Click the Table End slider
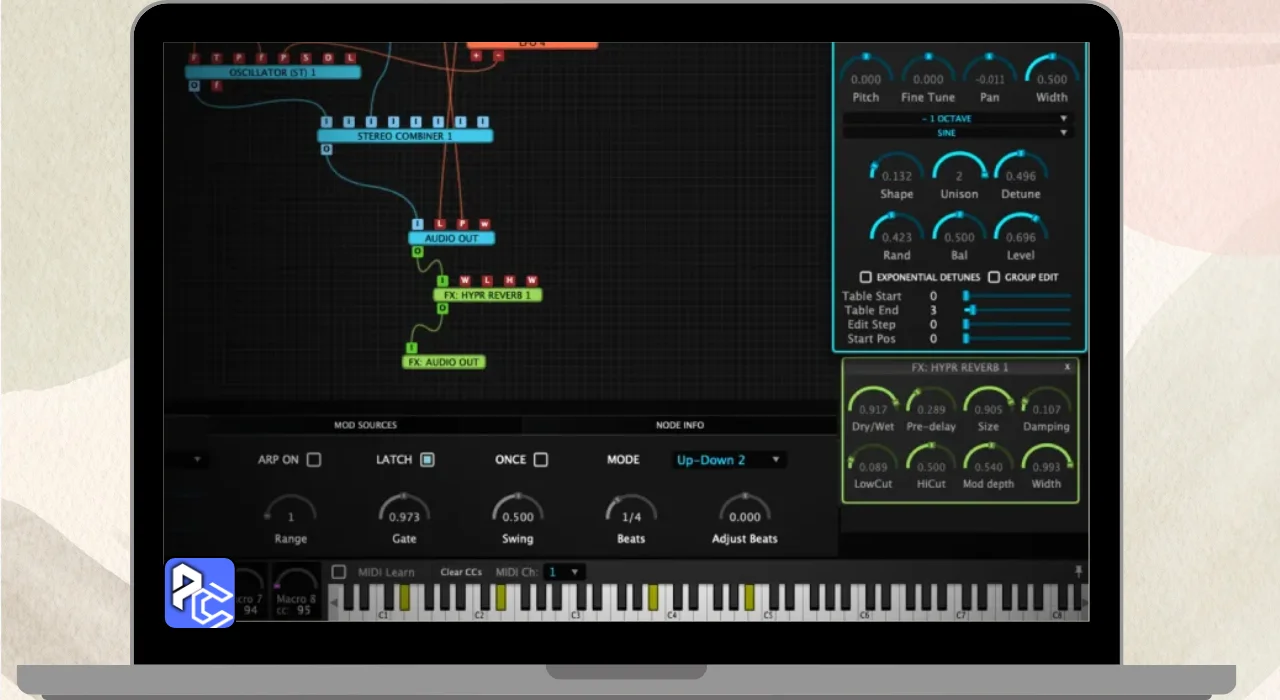 tap(1016, 310)
